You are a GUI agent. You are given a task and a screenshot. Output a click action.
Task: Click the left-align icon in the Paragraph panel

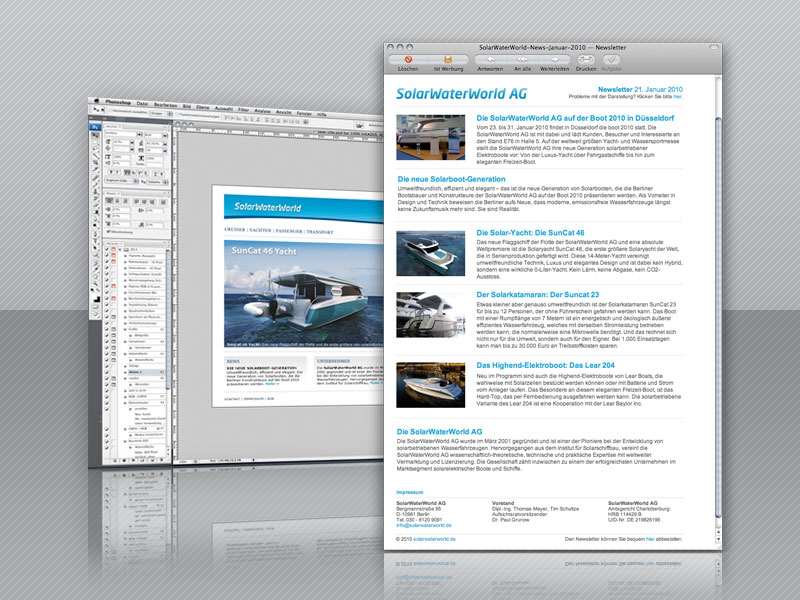point(110,201)
